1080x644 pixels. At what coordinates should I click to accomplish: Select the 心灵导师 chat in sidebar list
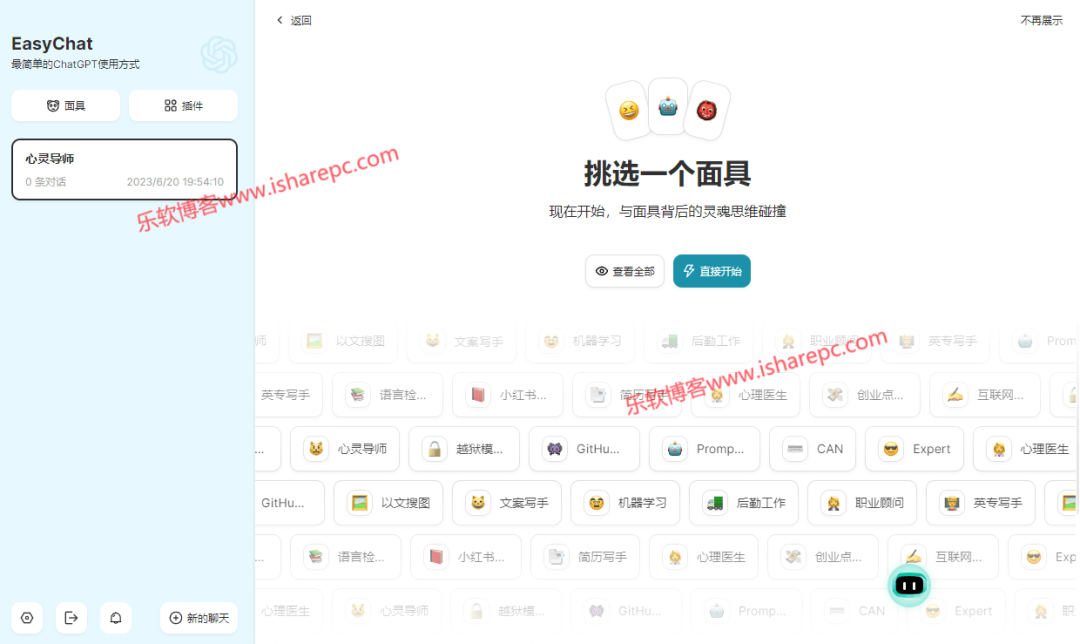125,169
